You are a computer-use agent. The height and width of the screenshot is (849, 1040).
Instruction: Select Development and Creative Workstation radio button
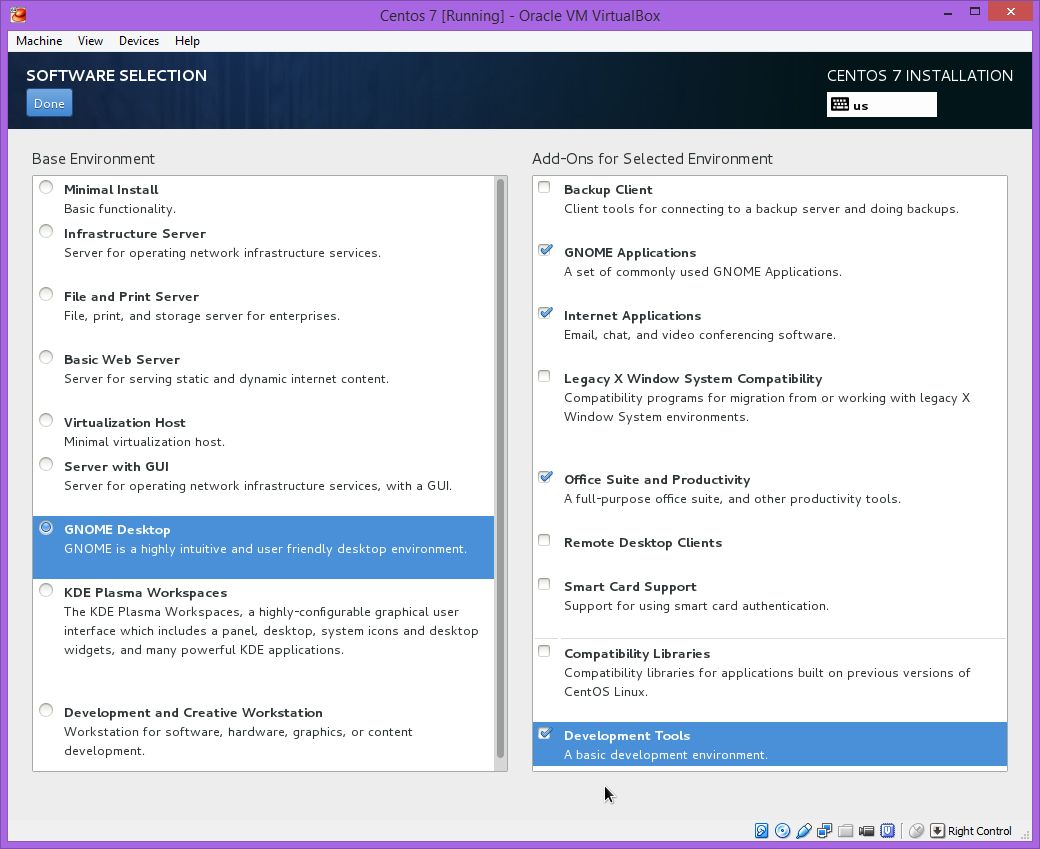click(x=46, y=710)
